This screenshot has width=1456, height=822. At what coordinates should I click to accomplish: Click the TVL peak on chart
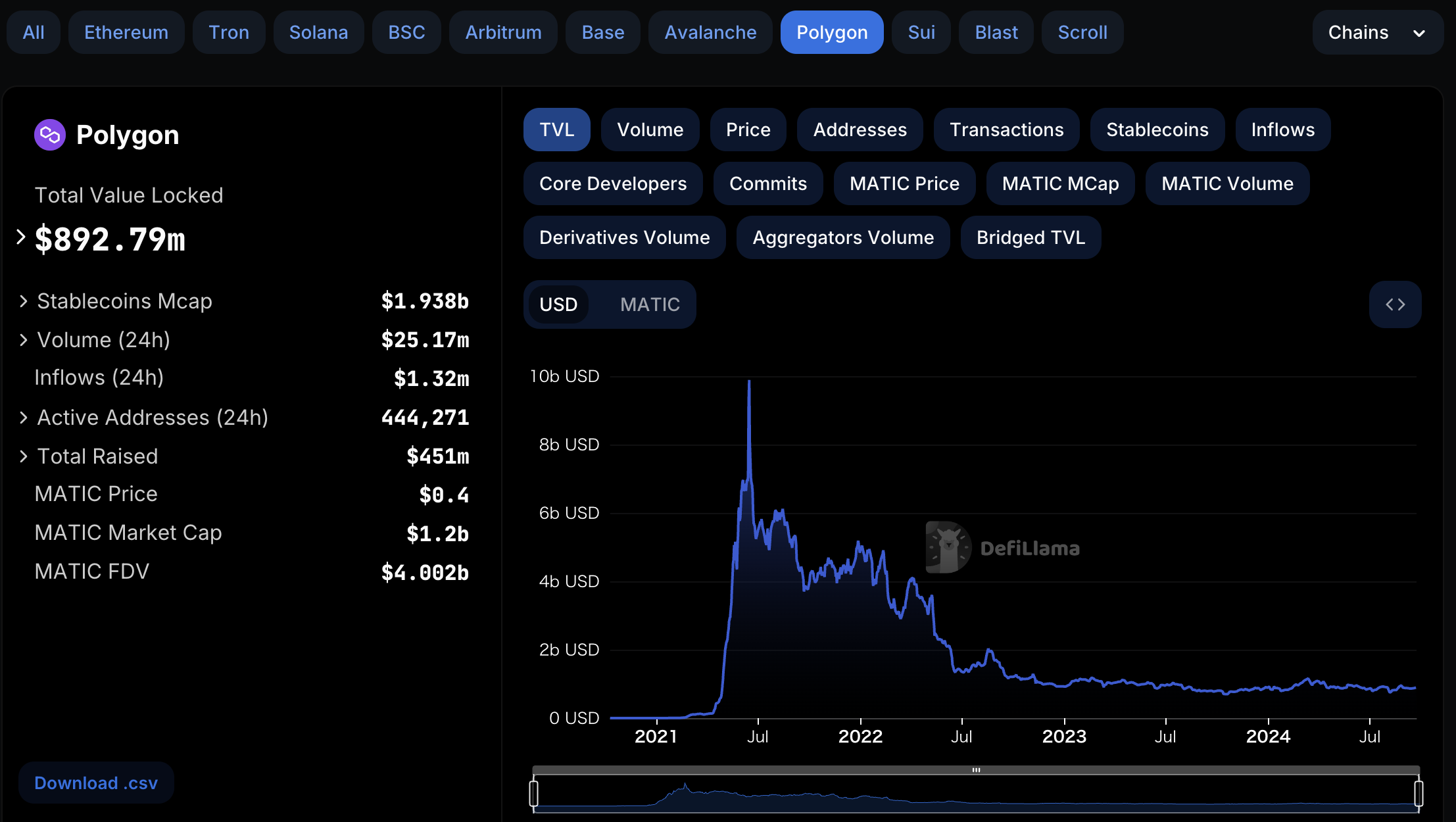(x=749, y=381)
